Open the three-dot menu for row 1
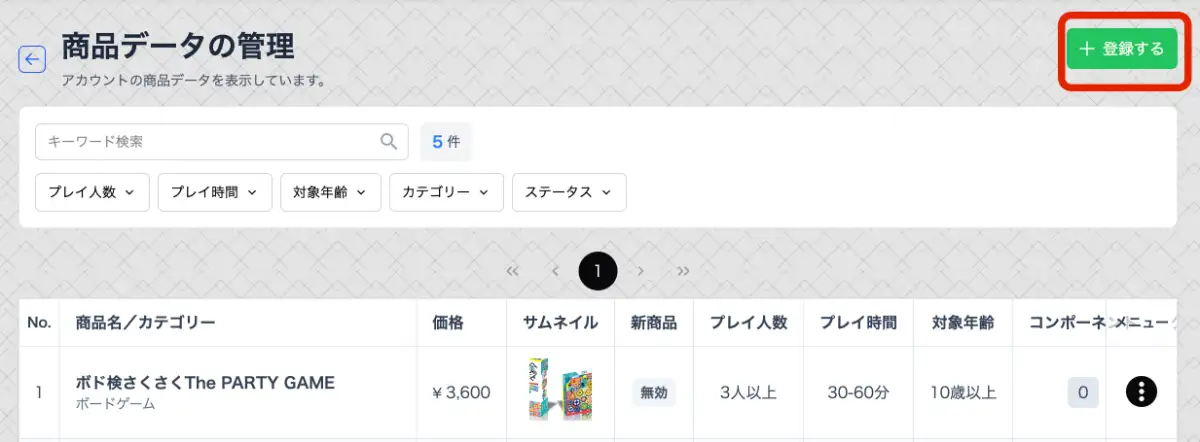The width and height of the screenshot is (1200, 442). (1141, 392)
